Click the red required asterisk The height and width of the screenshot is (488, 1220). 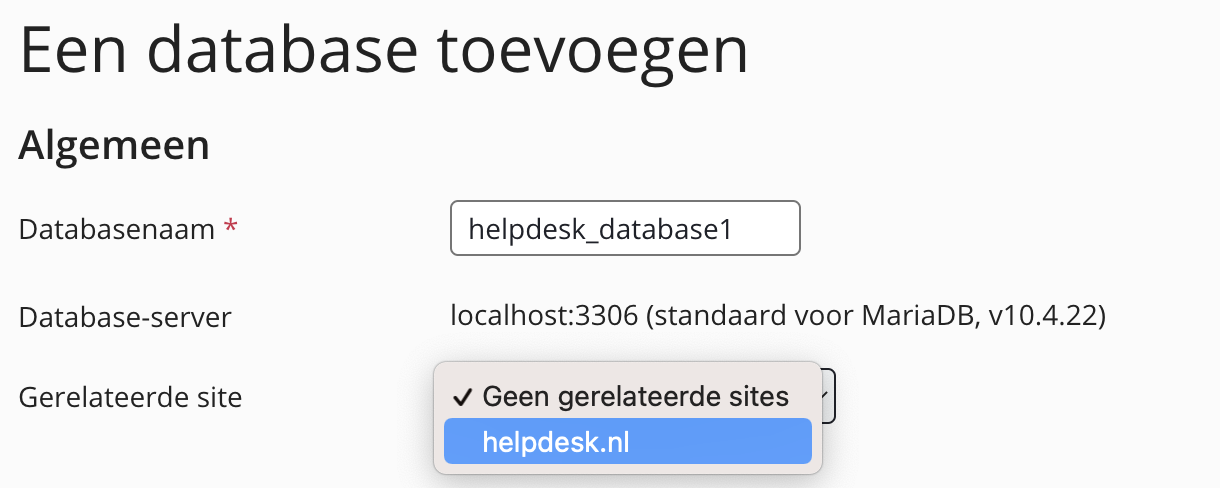coord(231,229)
